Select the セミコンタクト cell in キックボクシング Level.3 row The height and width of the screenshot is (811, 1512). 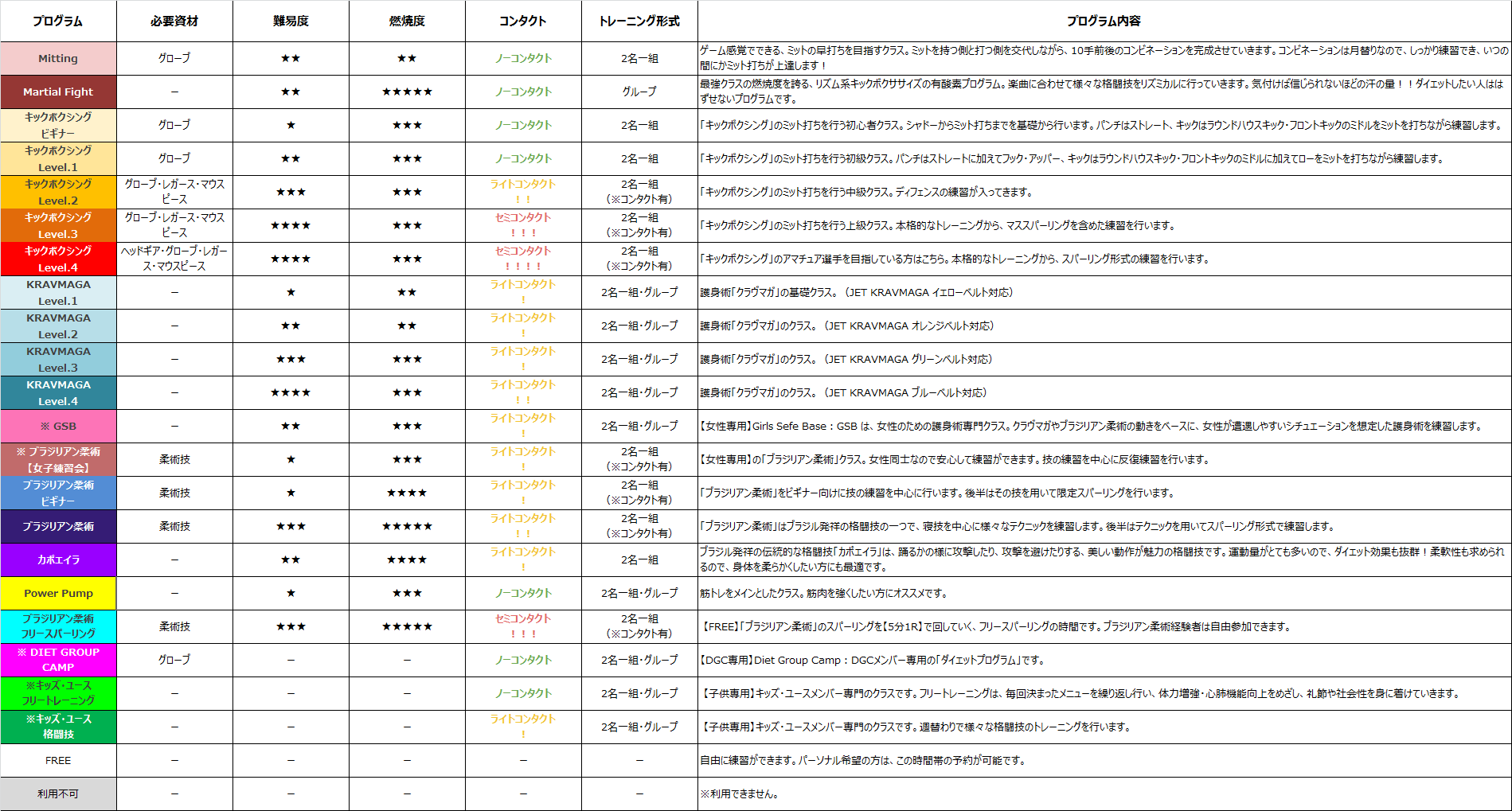(x=523, y=225)
